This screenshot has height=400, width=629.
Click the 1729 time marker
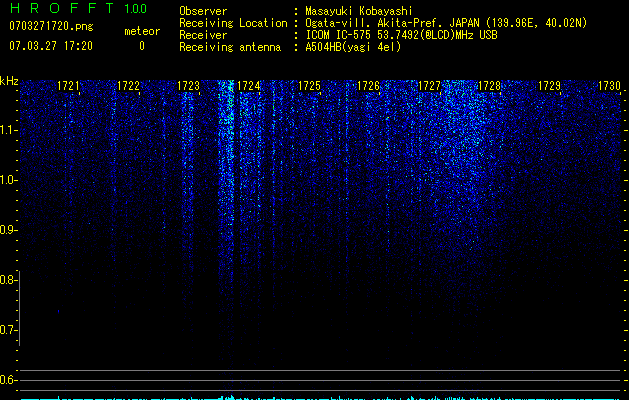[x=549, y=85]
